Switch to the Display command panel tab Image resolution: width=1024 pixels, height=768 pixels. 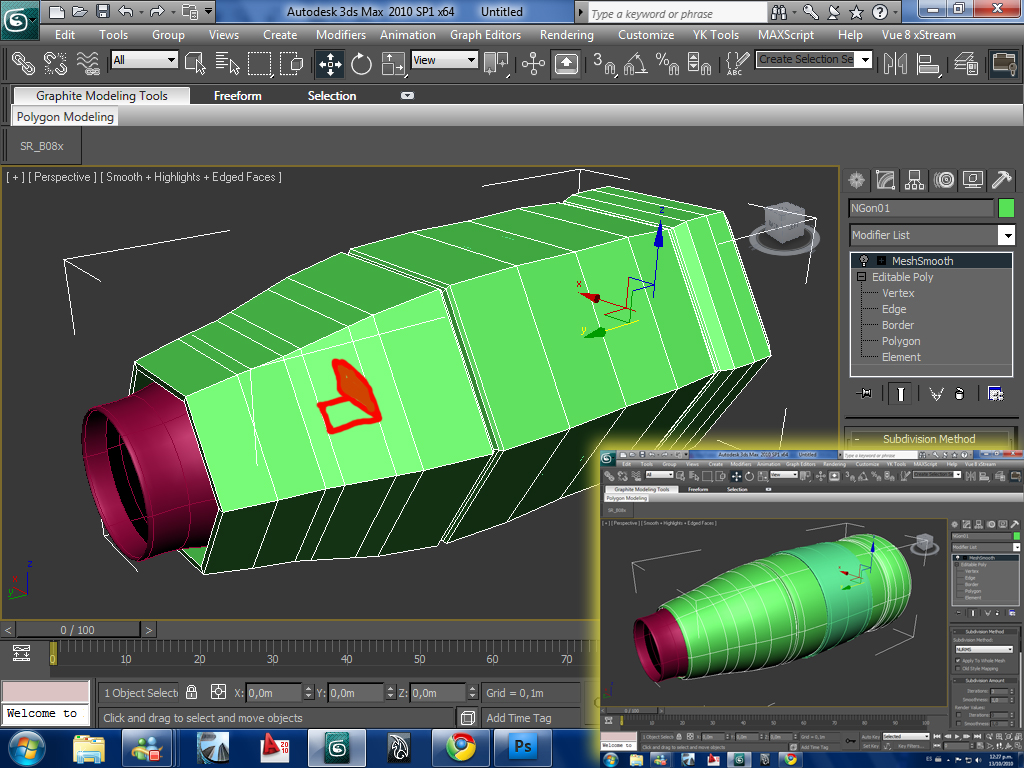click(x=973, y=180)
